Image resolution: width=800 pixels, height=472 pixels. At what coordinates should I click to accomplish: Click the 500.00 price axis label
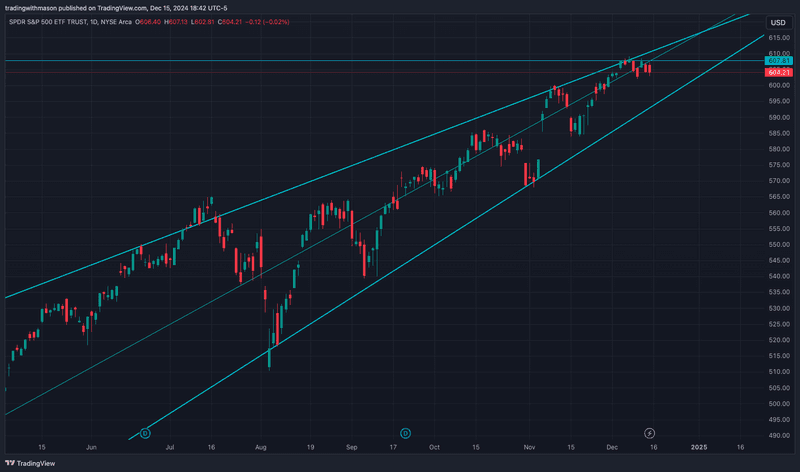[779, 404]
